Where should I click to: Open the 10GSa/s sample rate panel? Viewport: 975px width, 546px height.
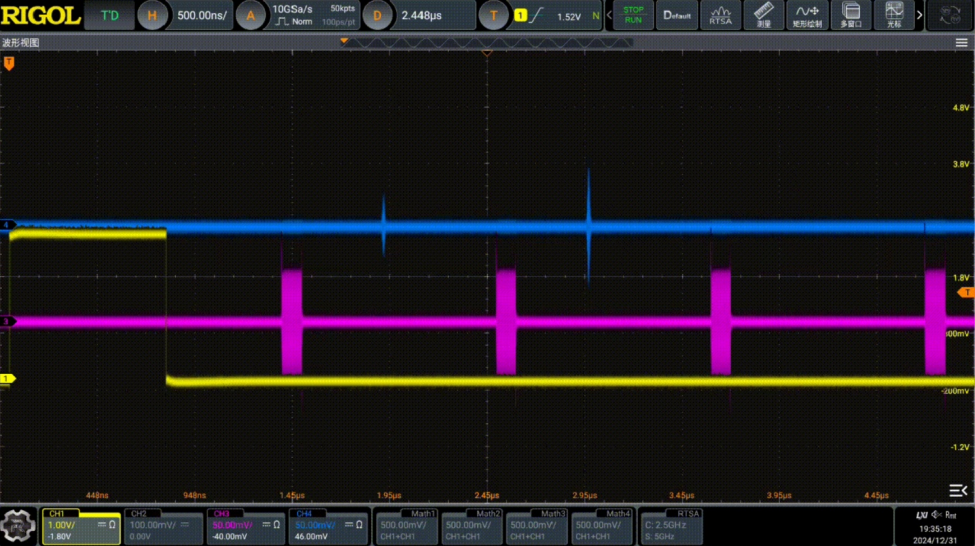(314, 16)
